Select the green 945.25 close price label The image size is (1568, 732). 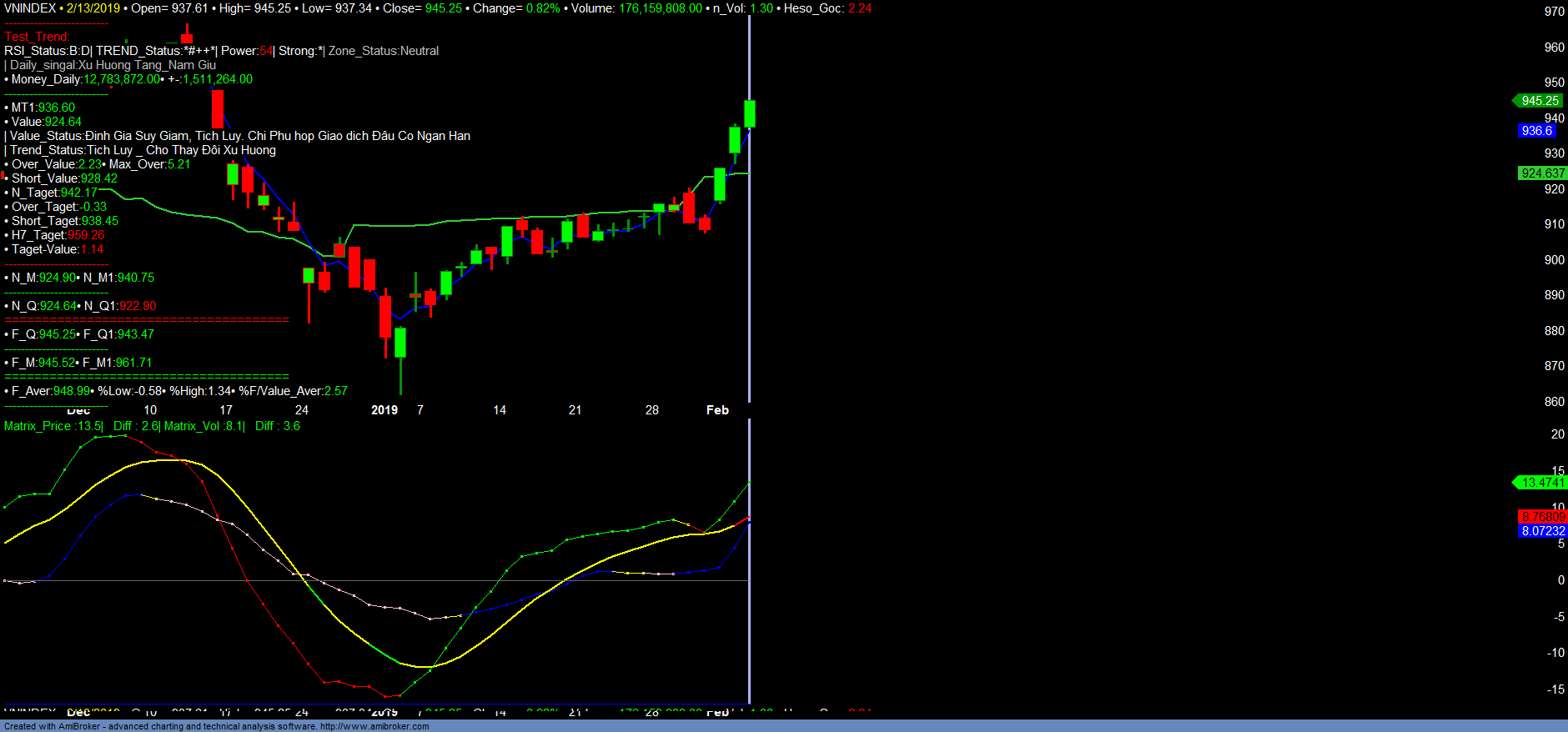1539,101
